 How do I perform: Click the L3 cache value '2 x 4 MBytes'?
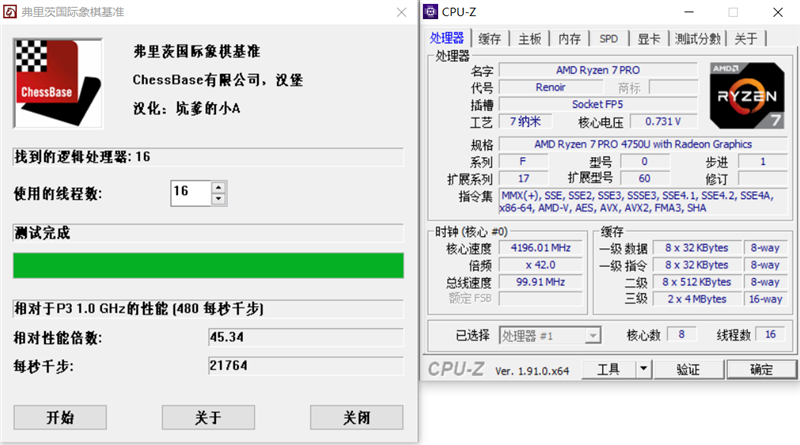tap(697, 299)
